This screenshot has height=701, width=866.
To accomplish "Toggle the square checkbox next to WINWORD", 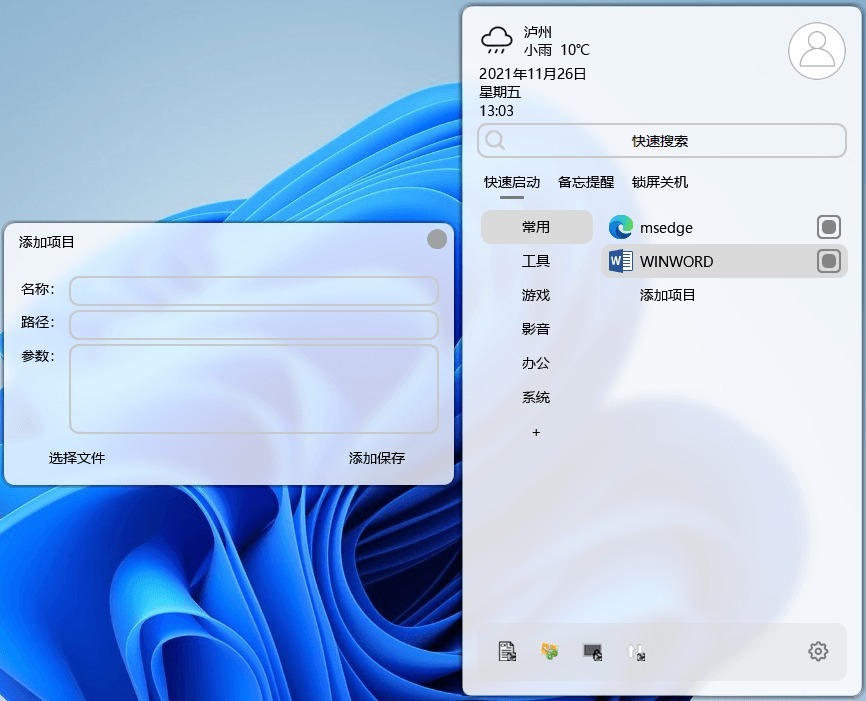I will pyautogui.click(x=829, y=262).
